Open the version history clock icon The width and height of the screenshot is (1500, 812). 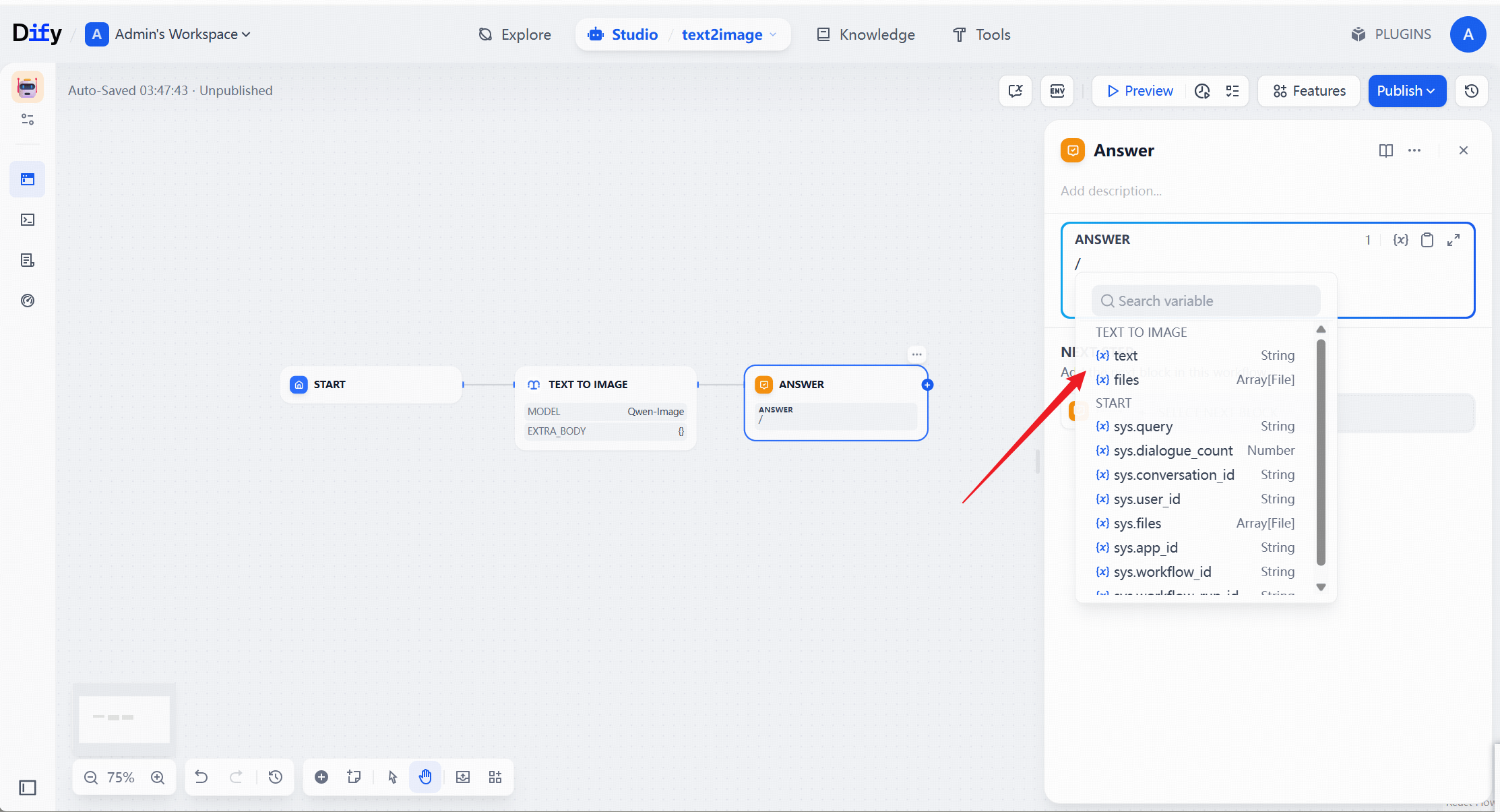[1471, 91]
